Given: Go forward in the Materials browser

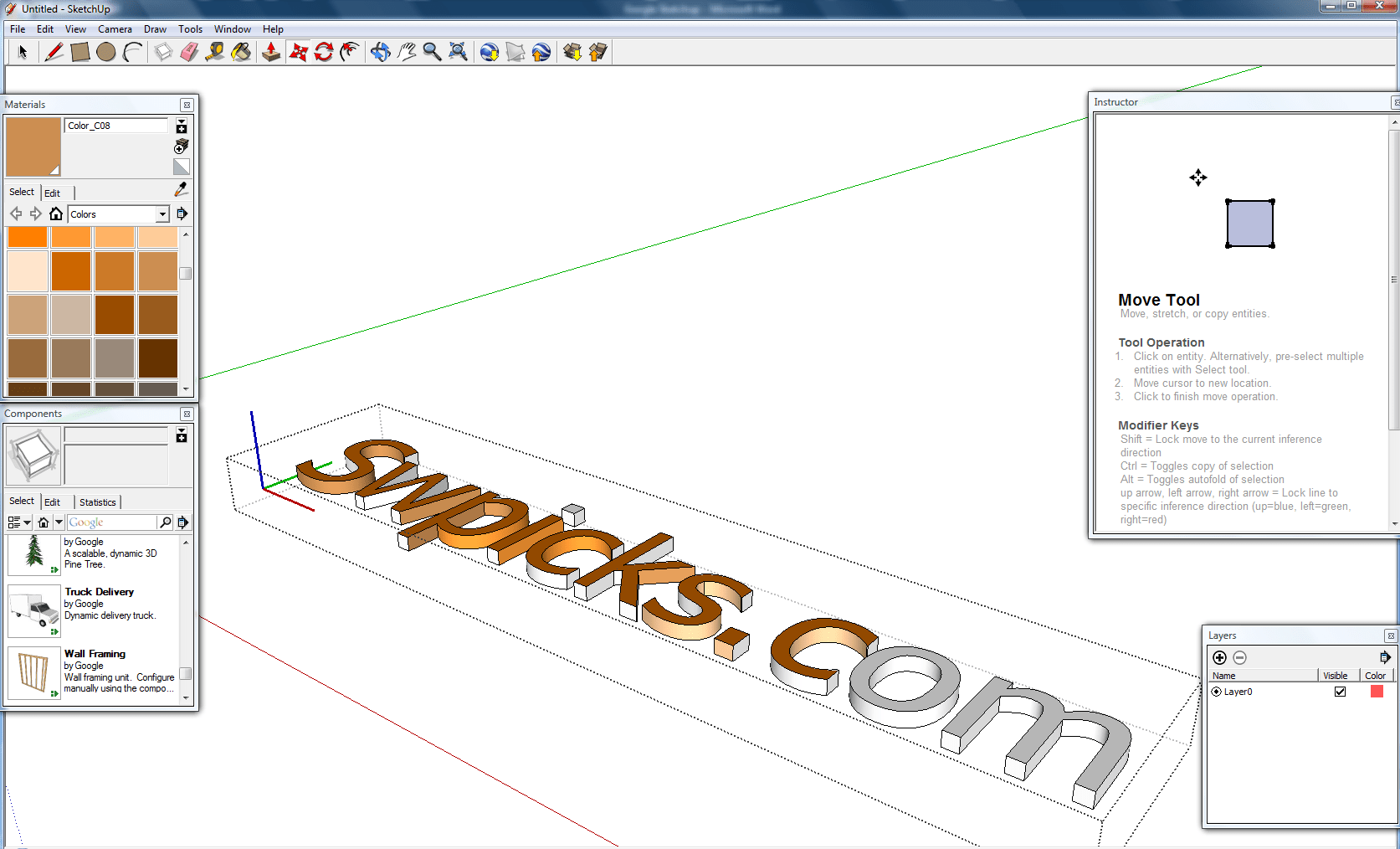Looking at the screenshot, I should [x=35, y=214].
